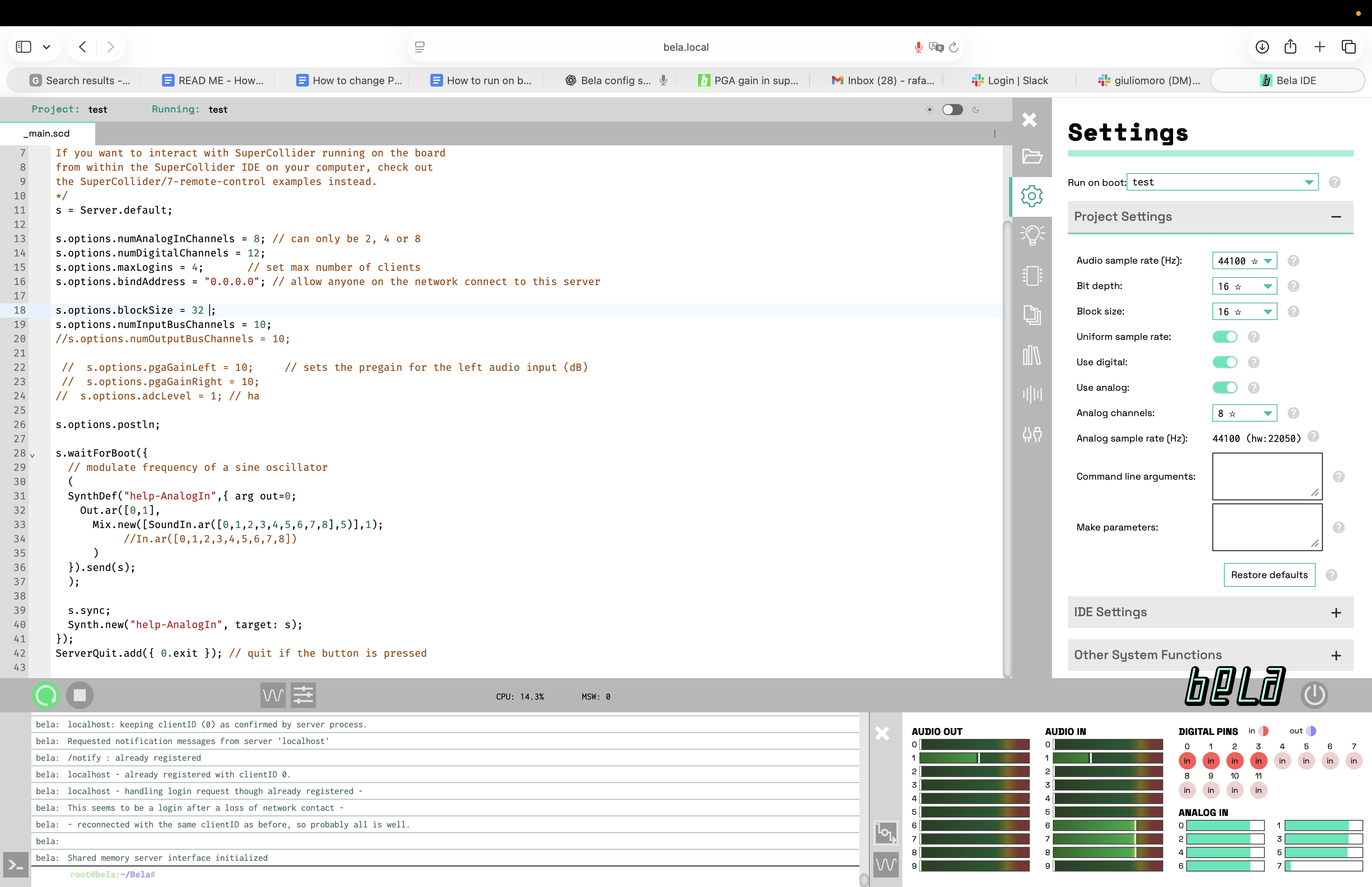Click help icon for Block size
Screen dimensions: 1372x887
[x=1293, y=311]
